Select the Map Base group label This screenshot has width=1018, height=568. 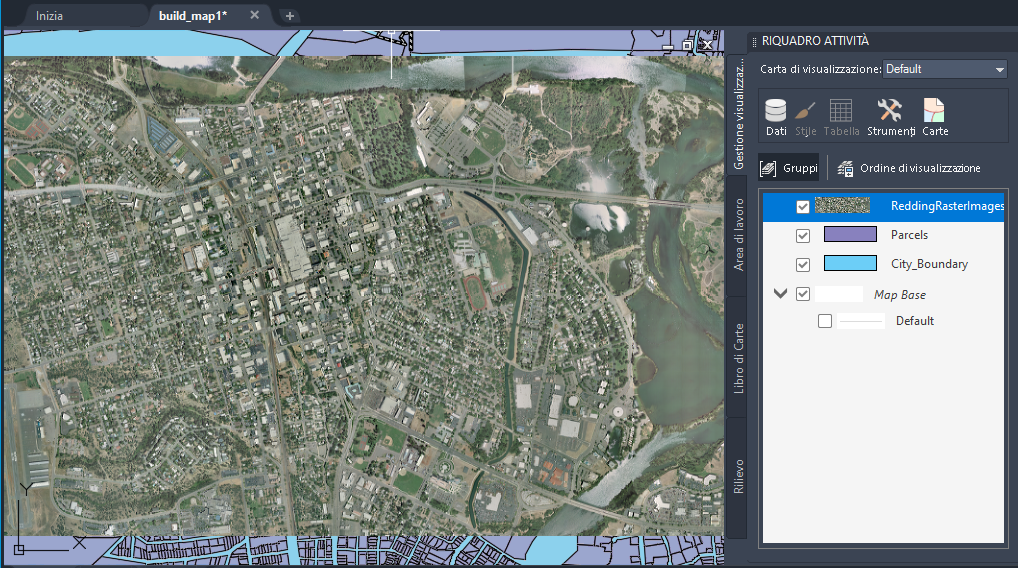pos(899,295)
